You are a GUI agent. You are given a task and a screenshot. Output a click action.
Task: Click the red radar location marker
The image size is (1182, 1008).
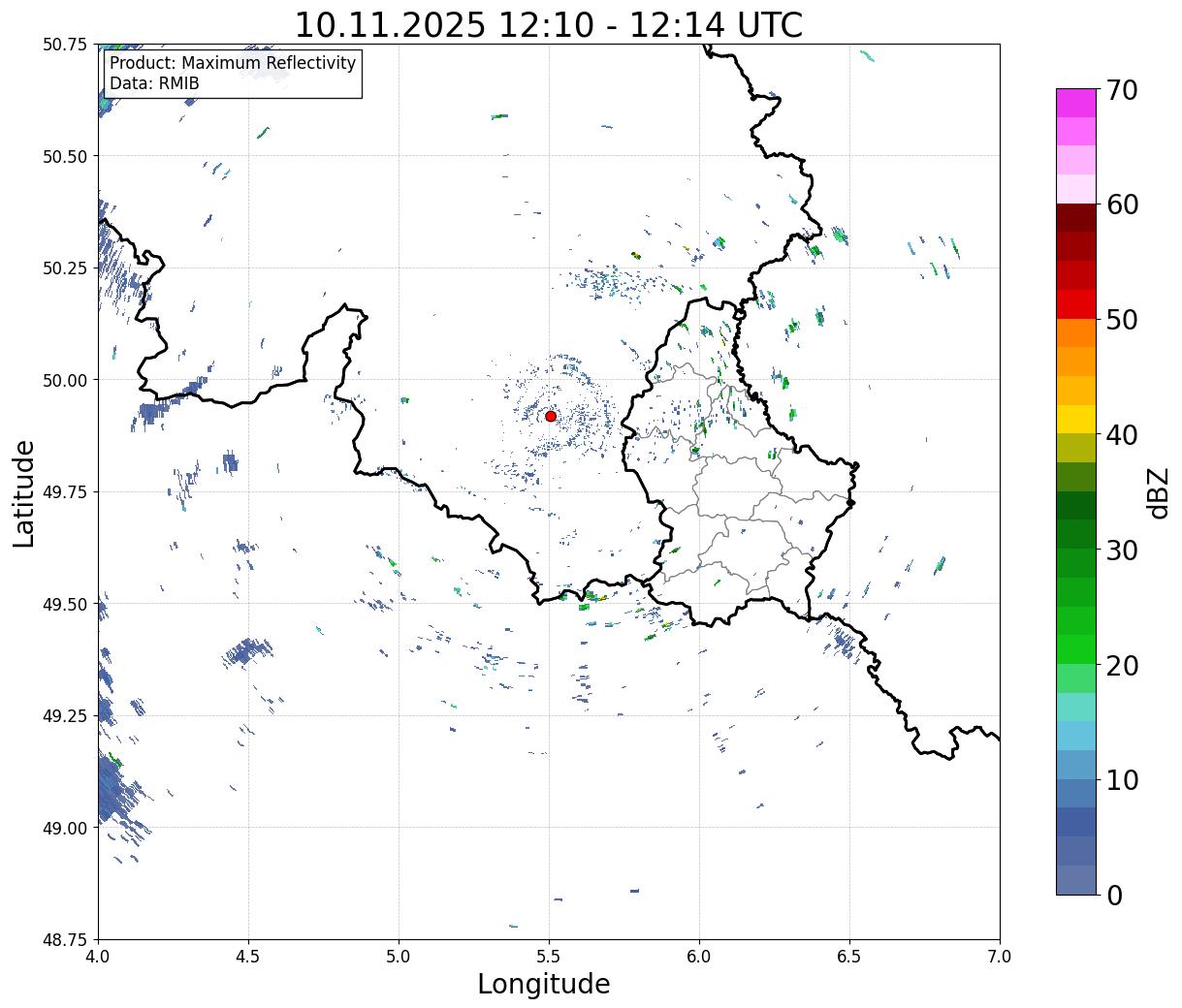[x=550, y=416]
